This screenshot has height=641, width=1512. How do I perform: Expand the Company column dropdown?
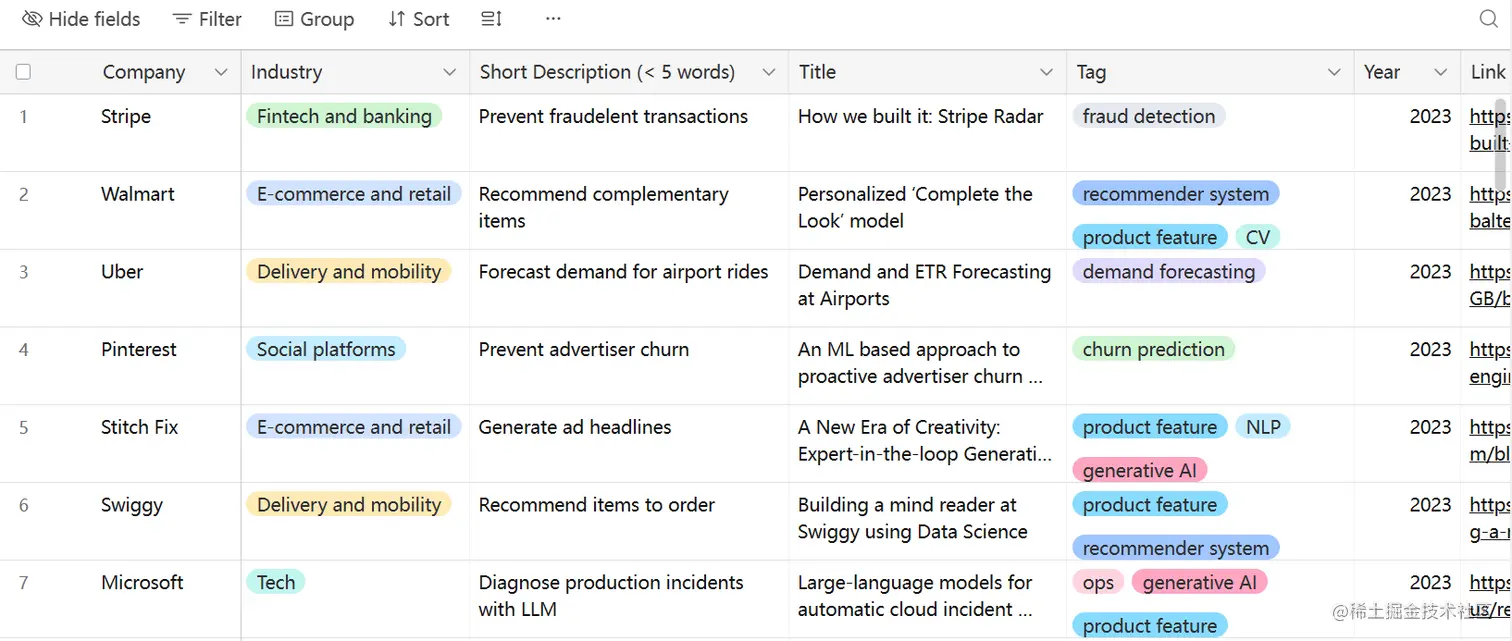tap(221, 72)
